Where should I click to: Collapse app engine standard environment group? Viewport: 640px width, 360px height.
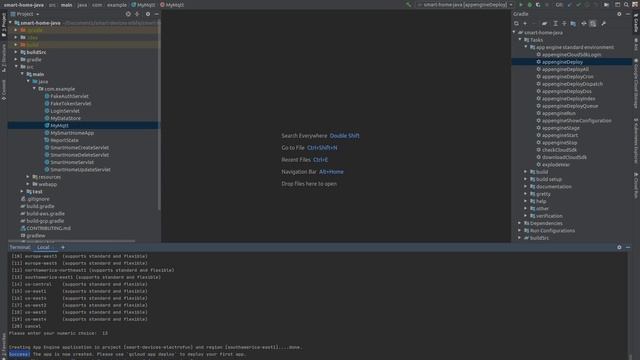[x=526, y=47]
